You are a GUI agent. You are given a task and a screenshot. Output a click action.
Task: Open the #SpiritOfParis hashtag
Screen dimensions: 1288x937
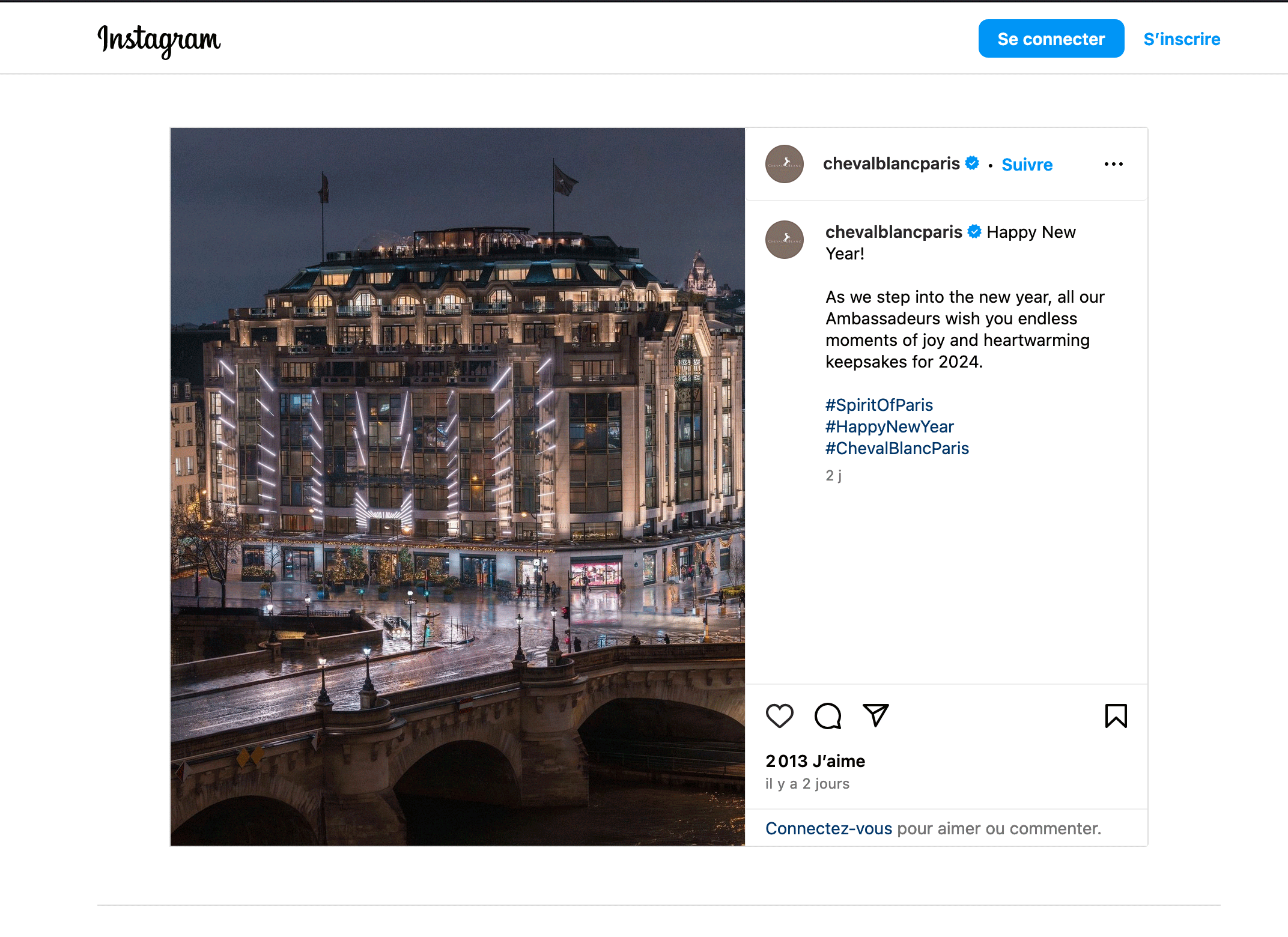pyautogui.click(x=879, y=405)
